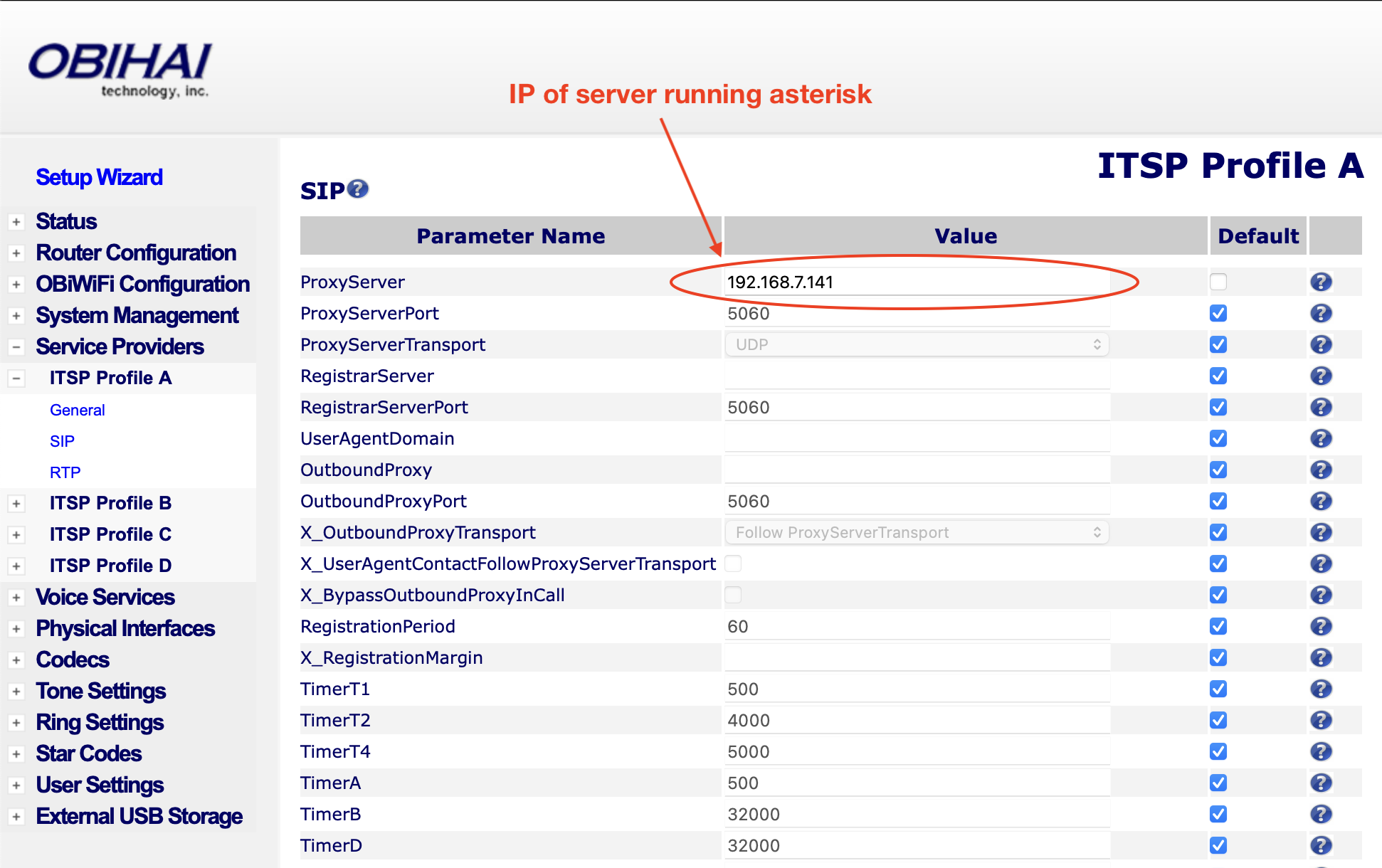Open X_OutboundProxyTransport dropdown

(917, 532)
